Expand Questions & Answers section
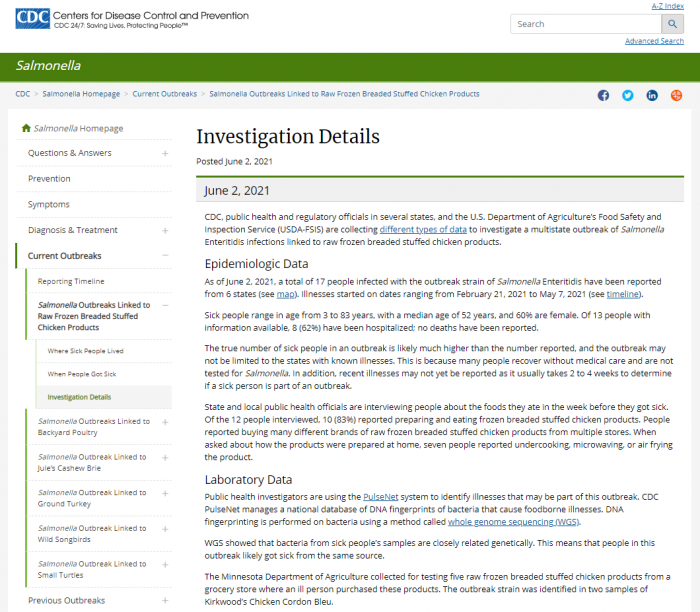 165,153
